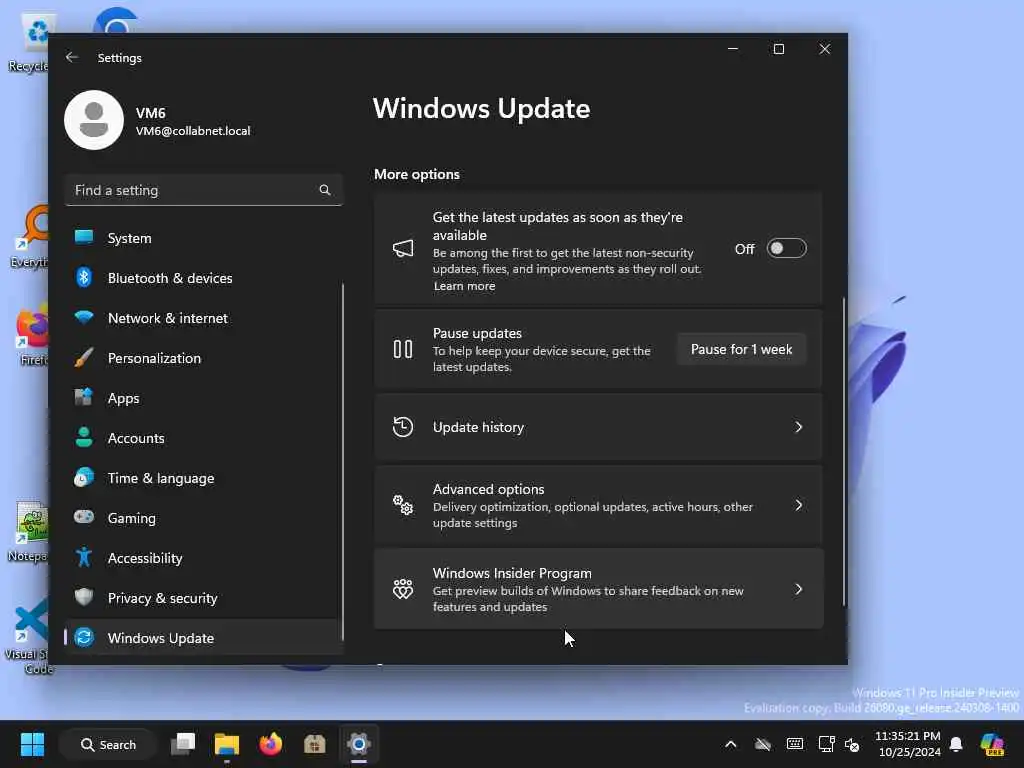Click the Settings back arrow
The height and width of the screenshot is (768, 1024).
(72, 57)
